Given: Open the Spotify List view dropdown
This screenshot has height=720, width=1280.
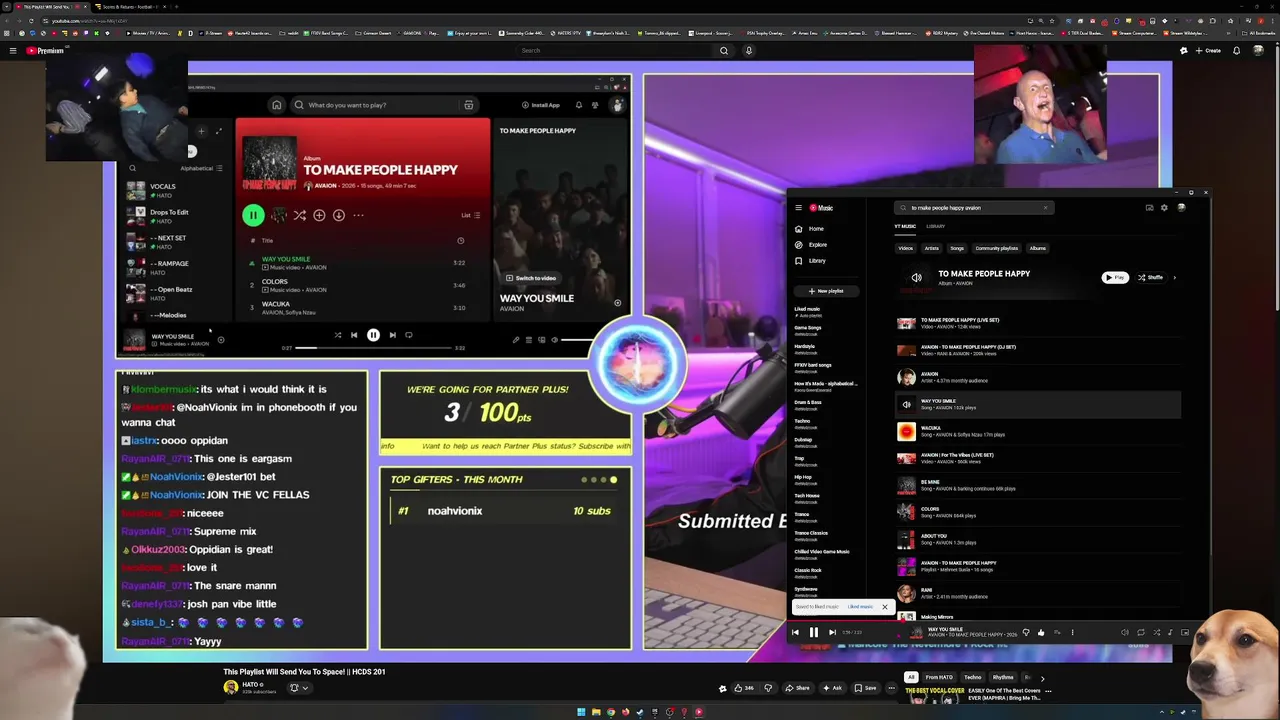Looking at the screenshot, I should tap(470, 215).
